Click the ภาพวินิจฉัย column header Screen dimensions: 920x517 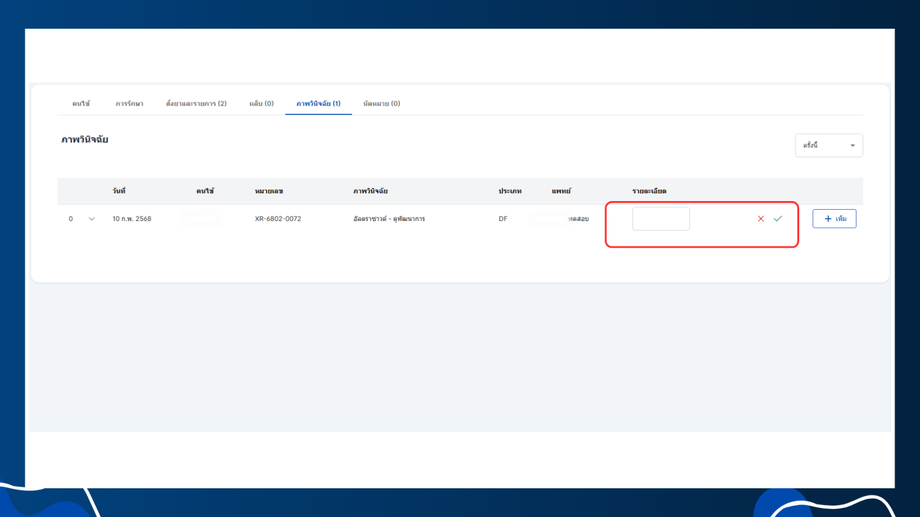370,191
